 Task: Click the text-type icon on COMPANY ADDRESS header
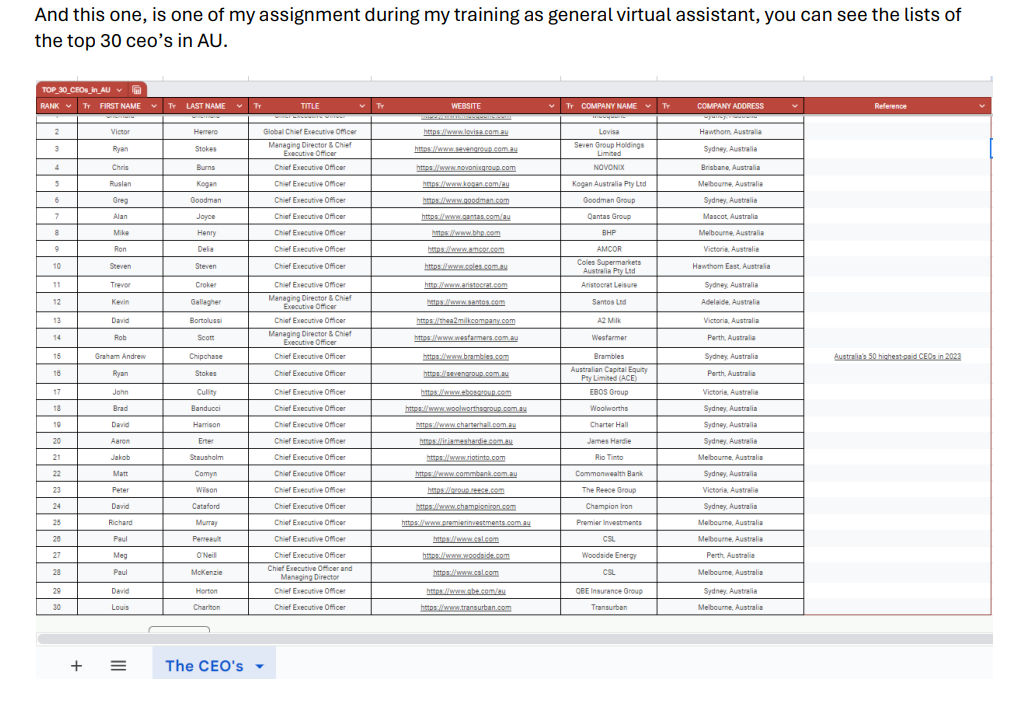click(x=666, y=106)
